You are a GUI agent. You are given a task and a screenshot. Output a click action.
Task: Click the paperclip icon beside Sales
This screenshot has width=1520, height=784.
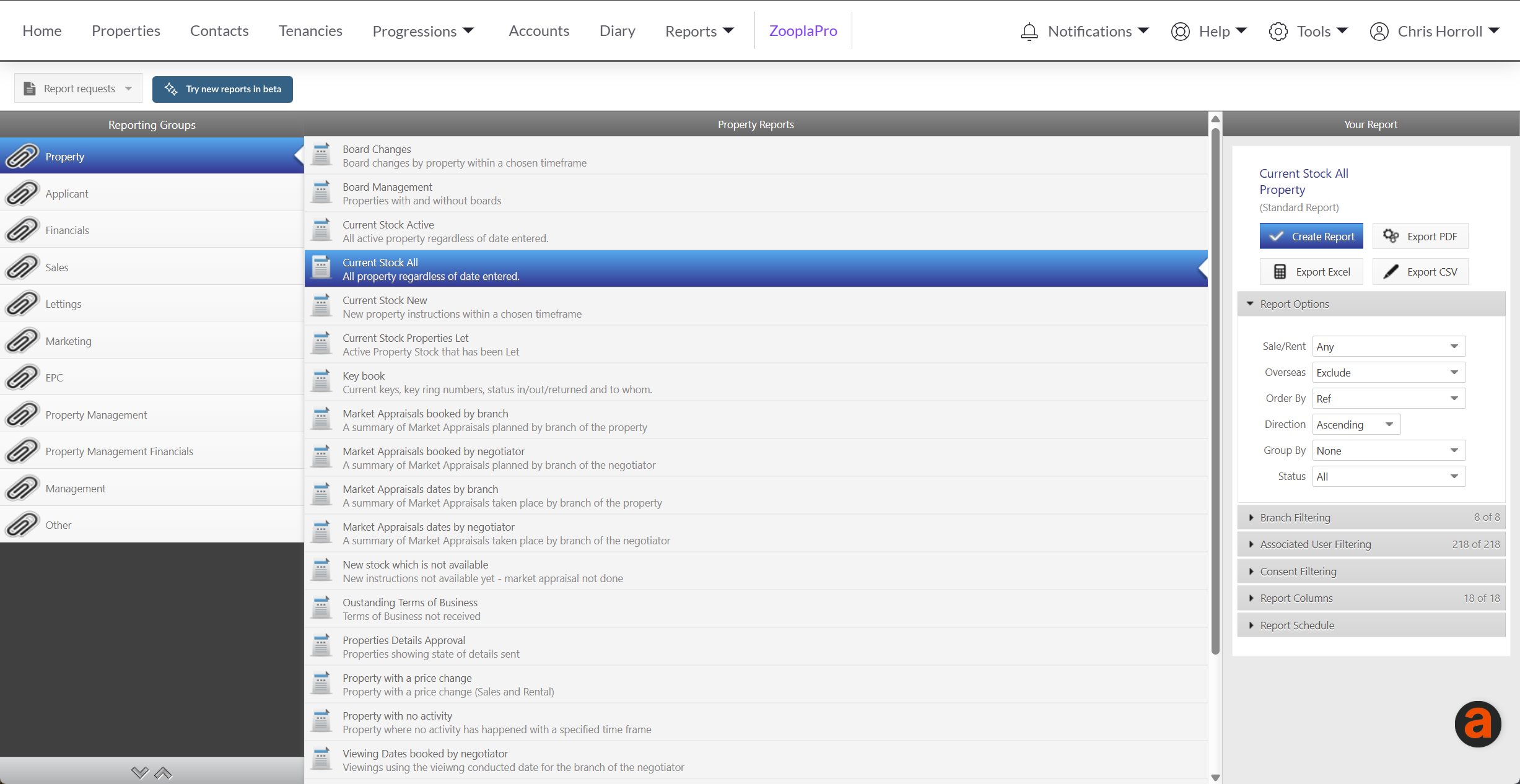coord(22,267)
